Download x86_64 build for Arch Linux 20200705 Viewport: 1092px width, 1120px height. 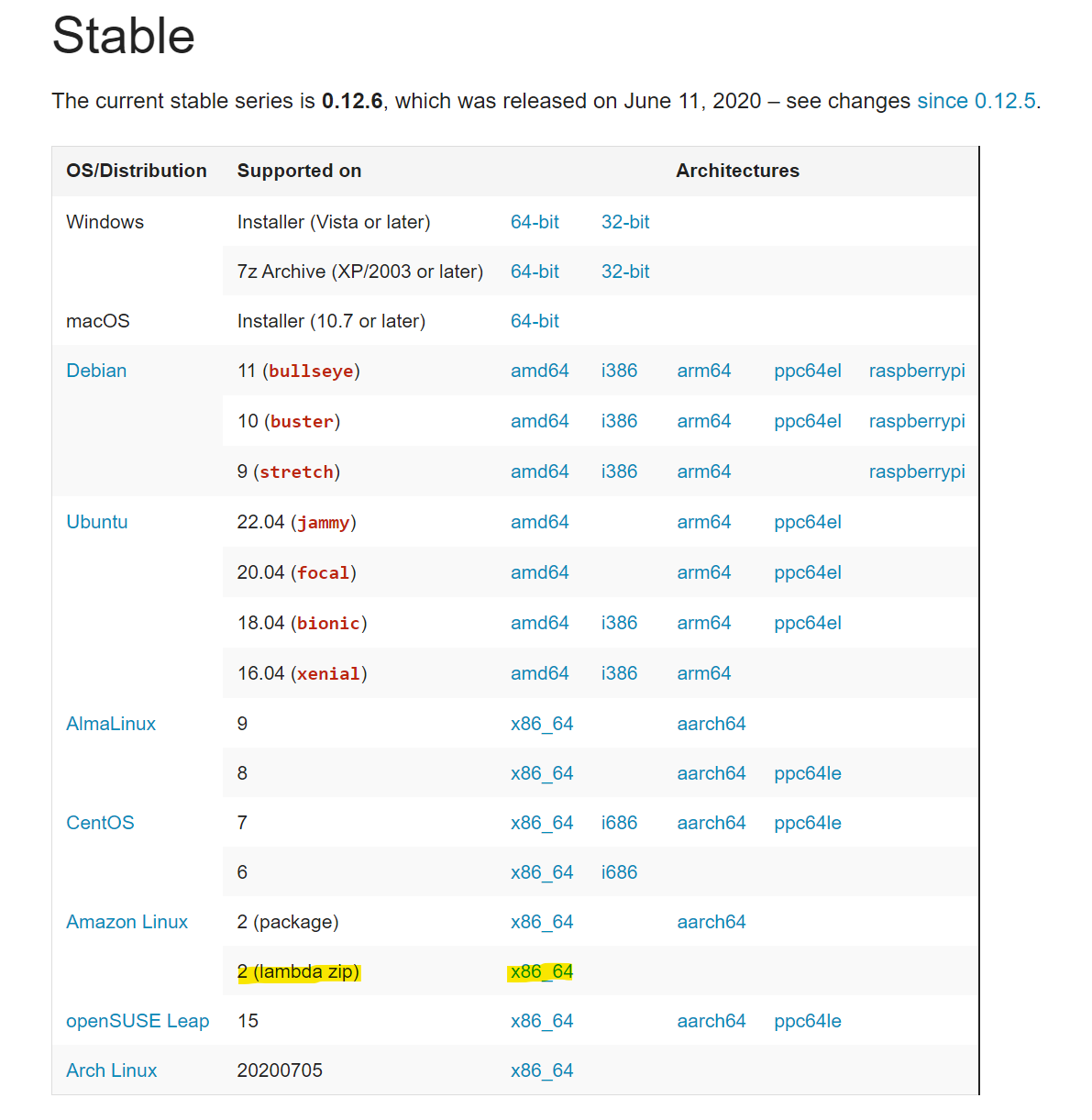(542, 1070)
